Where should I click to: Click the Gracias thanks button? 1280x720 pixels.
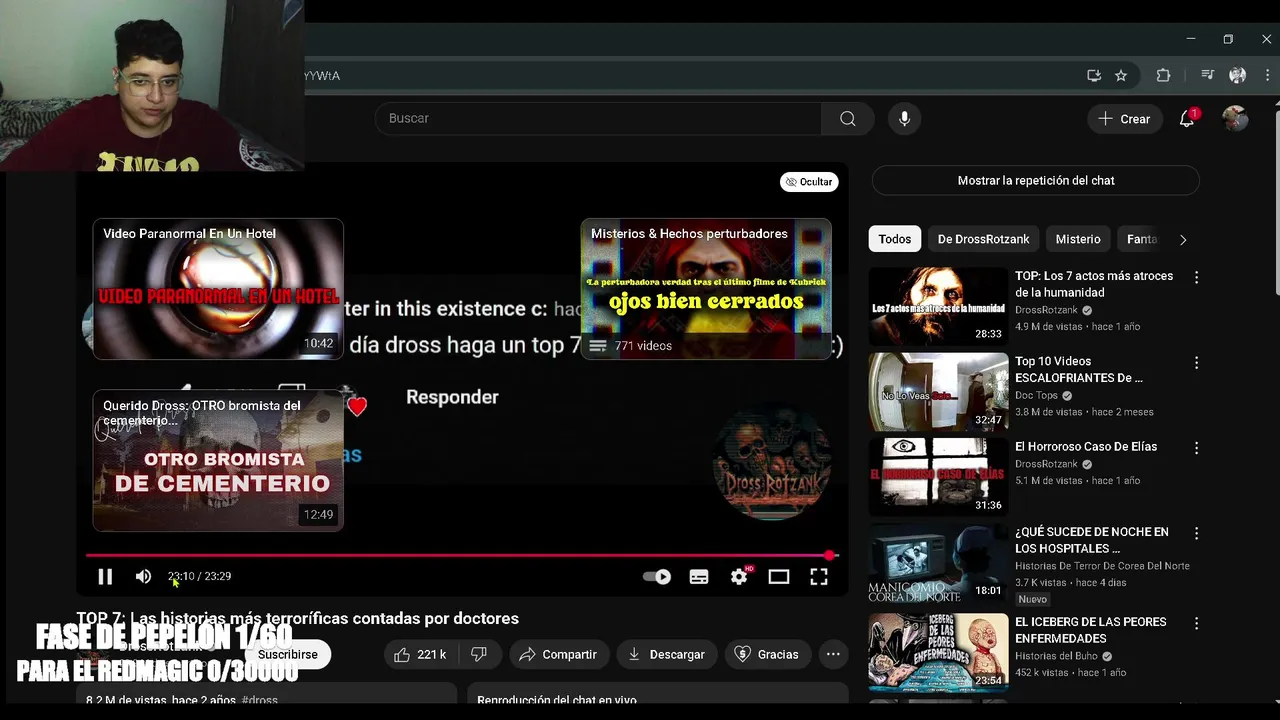pos(767,654)
